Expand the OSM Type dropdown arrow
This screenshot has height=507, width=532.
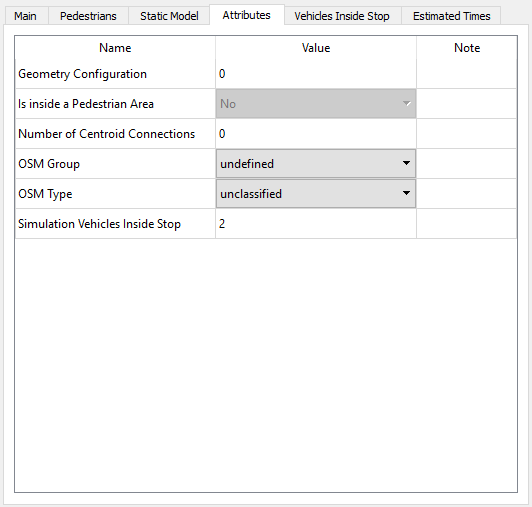pyautogui.click(x=406, y=193)
